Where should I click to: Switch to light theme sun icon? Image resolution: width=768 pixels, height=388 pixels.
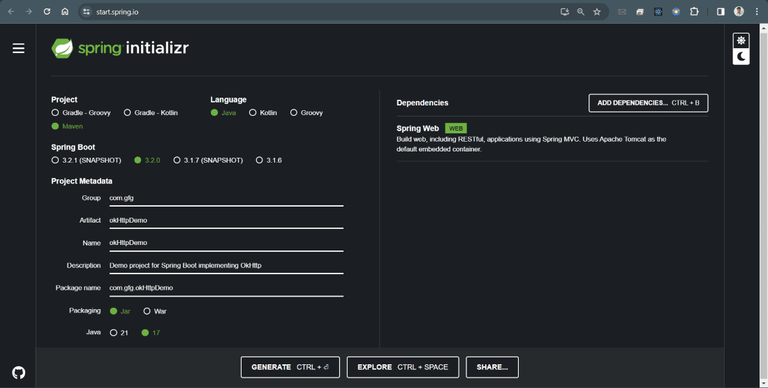[x=741, y=41]
